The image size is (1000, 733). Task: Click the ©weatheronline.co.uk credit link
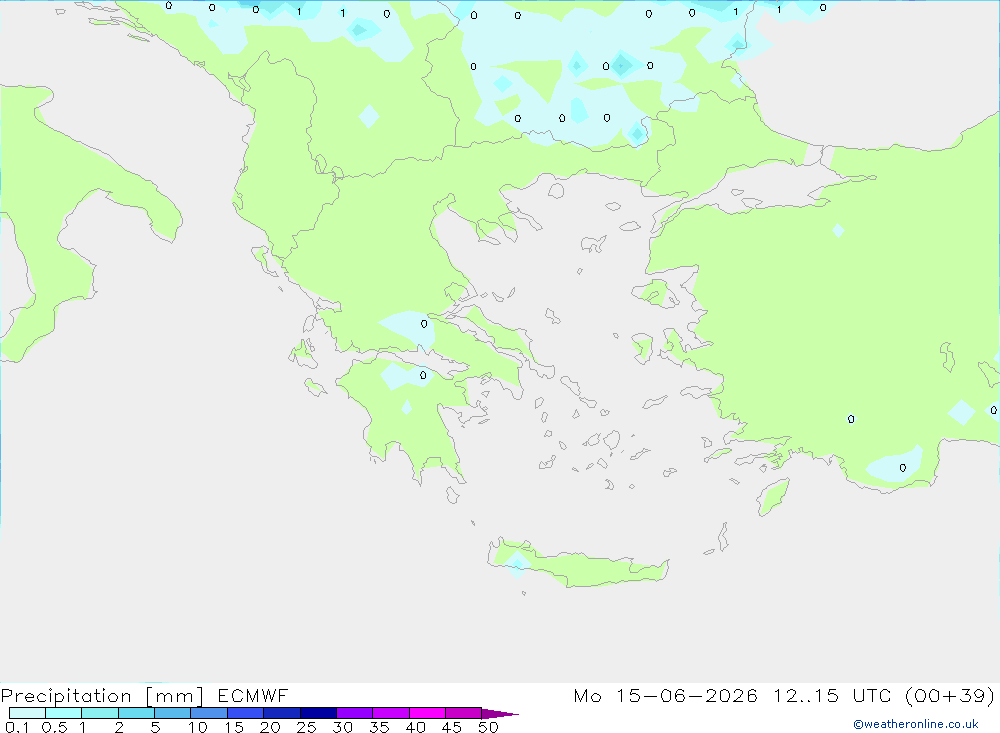(915, 724)
